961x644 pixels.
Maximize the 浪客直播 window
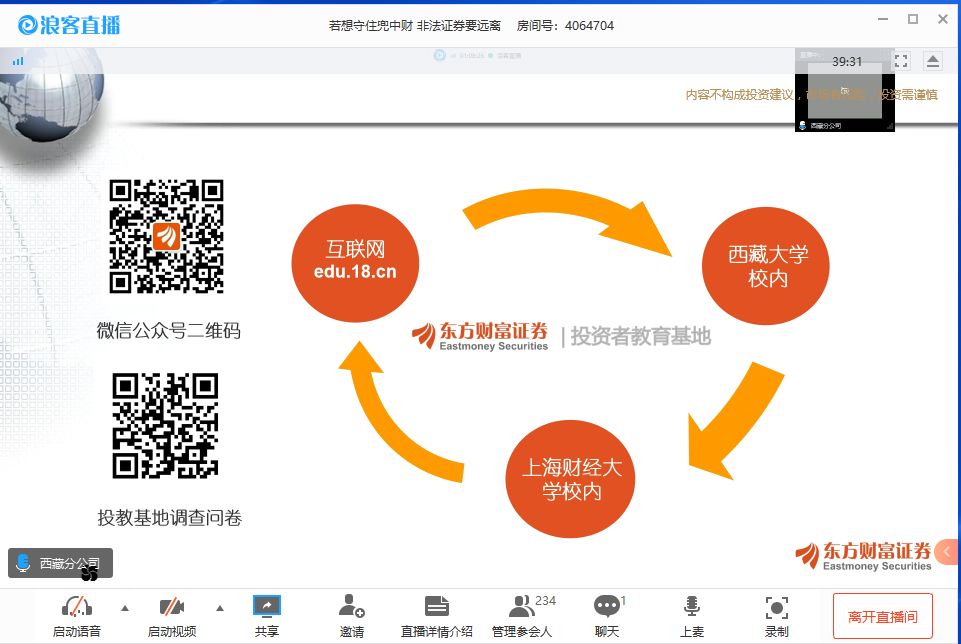[913, 20]
